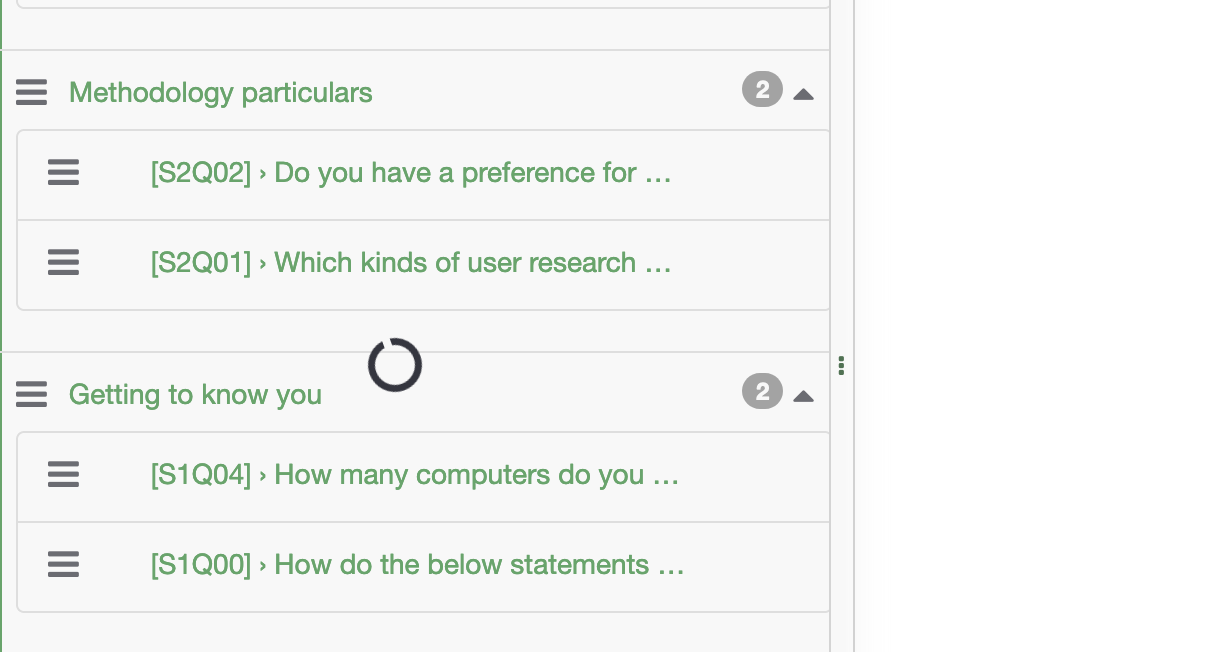Click drag handle for question S1Q00

point(63,565)
